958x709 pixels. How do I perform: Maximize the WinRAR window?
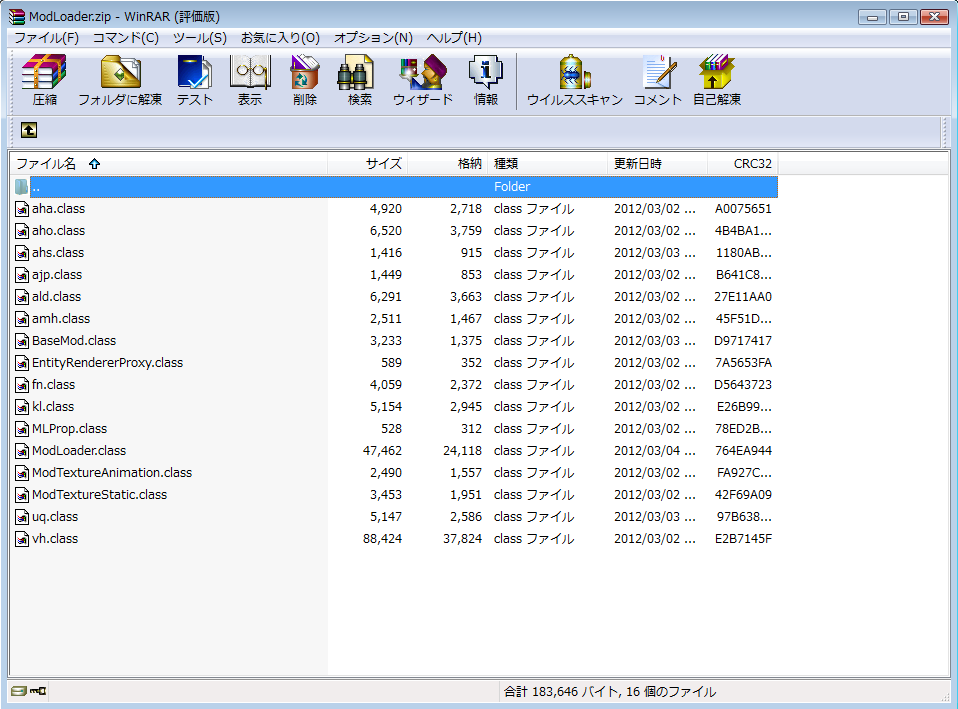click(x=904, y=17)
